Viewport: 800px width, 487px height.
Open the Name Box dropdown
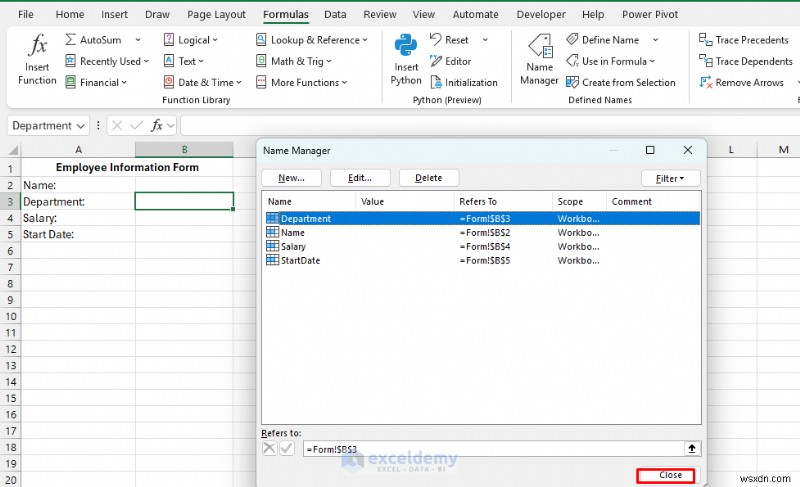point(81,126)
